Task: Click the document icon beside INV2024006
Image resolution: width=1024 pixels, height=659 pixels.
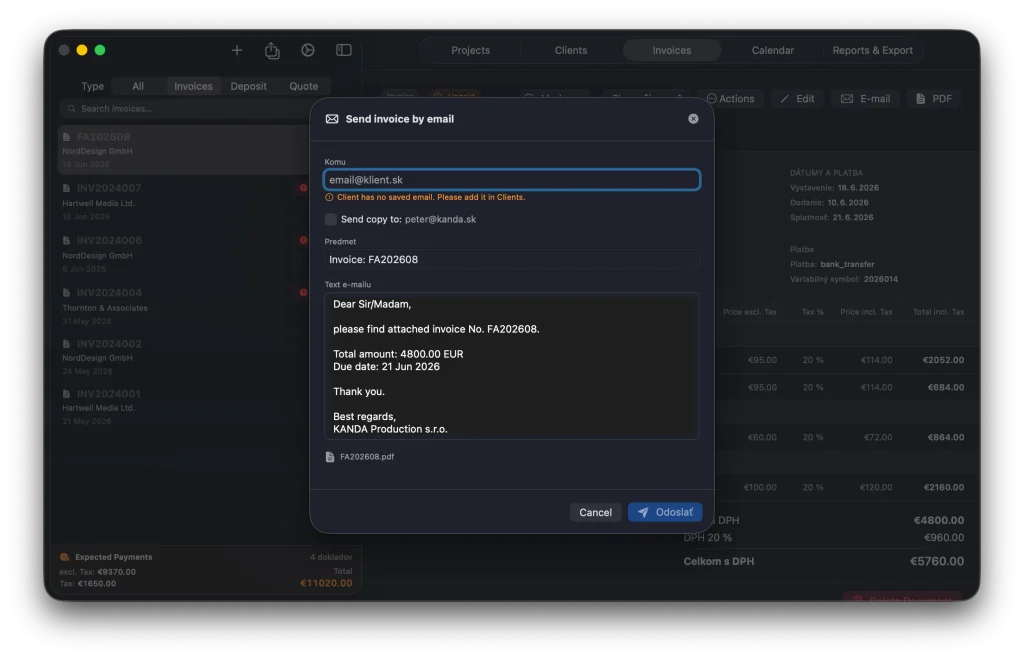Action: [x=66, y=240]
